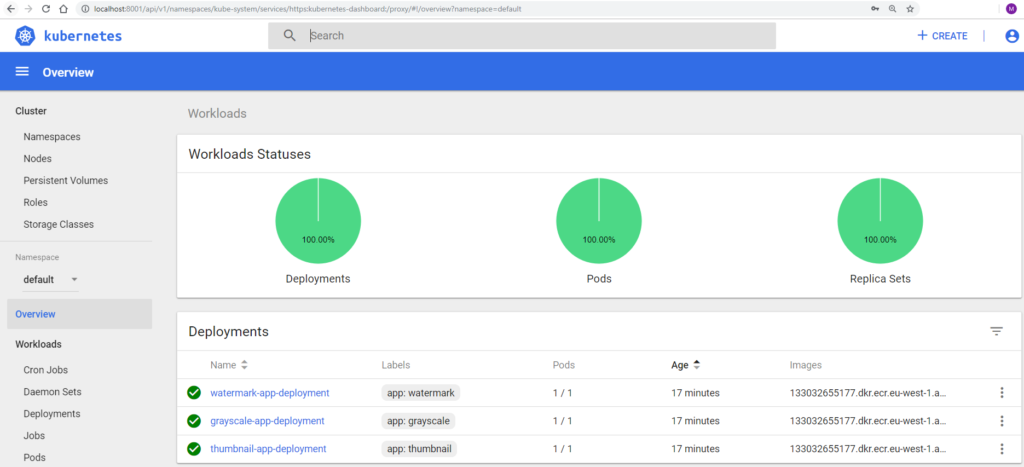Bookmark this page with star icon

[x=910, y=9]
